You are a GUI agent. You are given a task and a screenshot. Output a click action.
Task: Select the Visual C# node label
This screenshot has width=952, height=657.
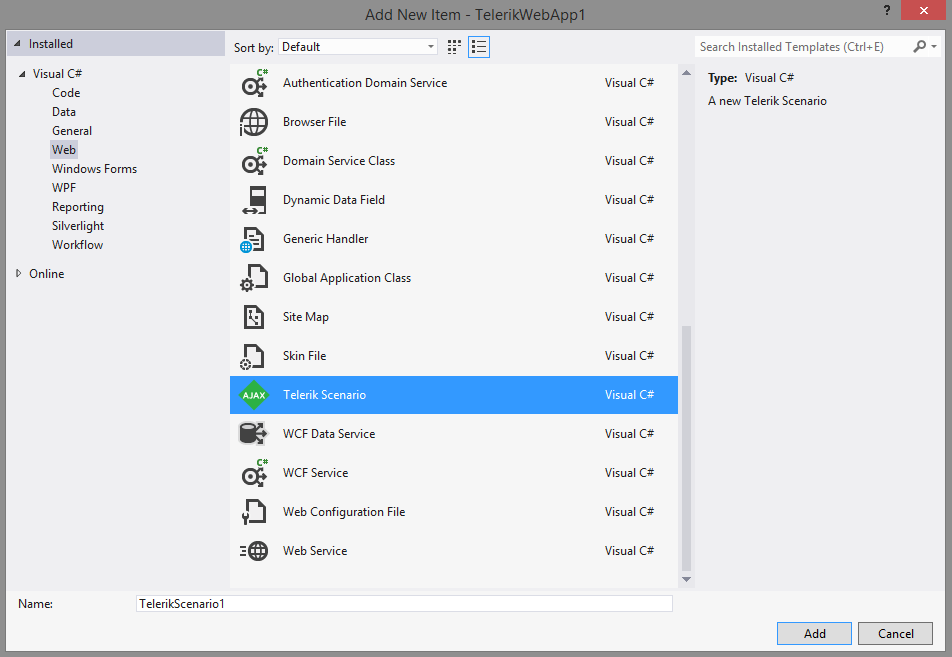pos(57,73)
